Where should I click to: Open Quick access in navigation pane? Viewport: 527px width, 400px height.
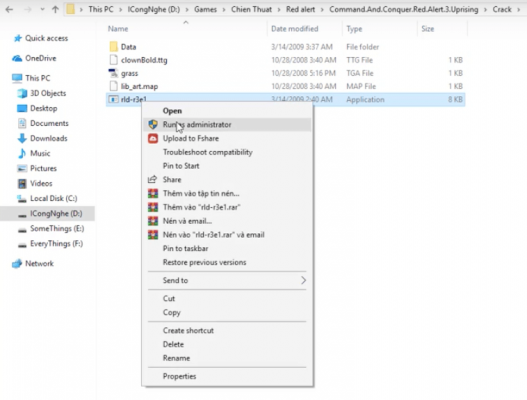(x=41, y=38)
